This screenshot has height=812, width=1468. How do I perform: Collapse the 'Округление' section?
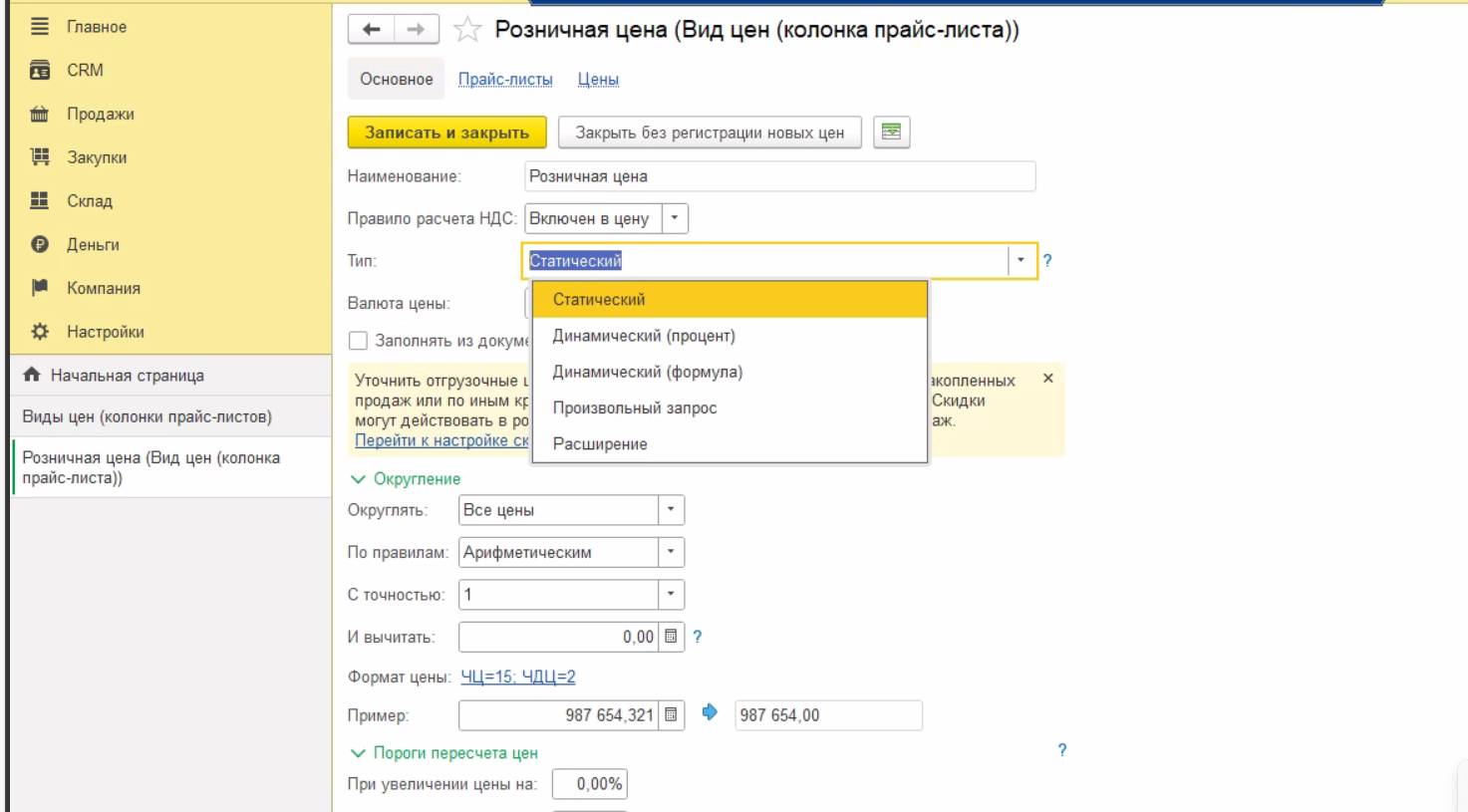coord(359,479)
